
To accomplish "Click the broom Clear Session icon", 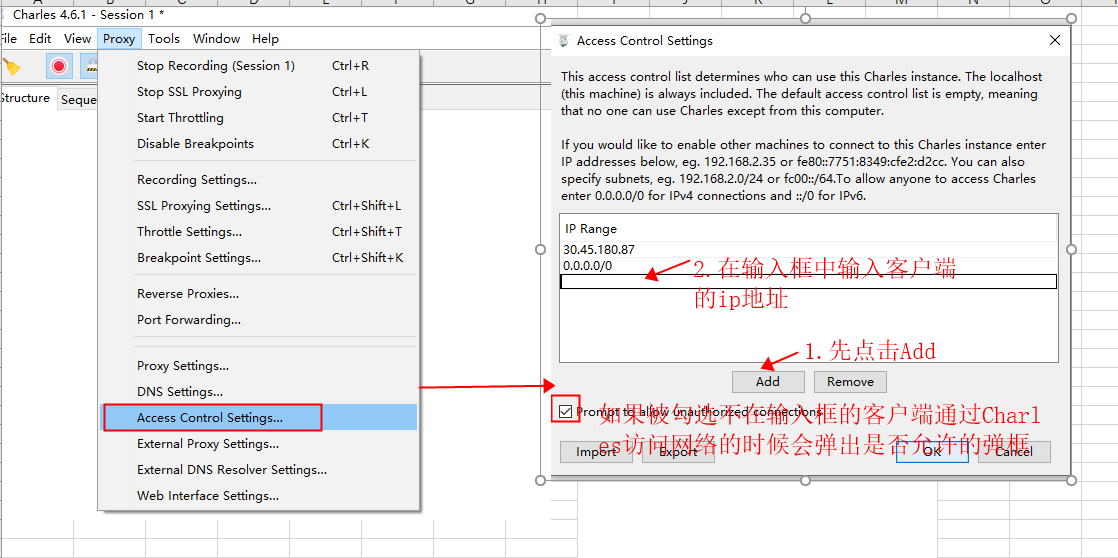I will coord(12,66).
